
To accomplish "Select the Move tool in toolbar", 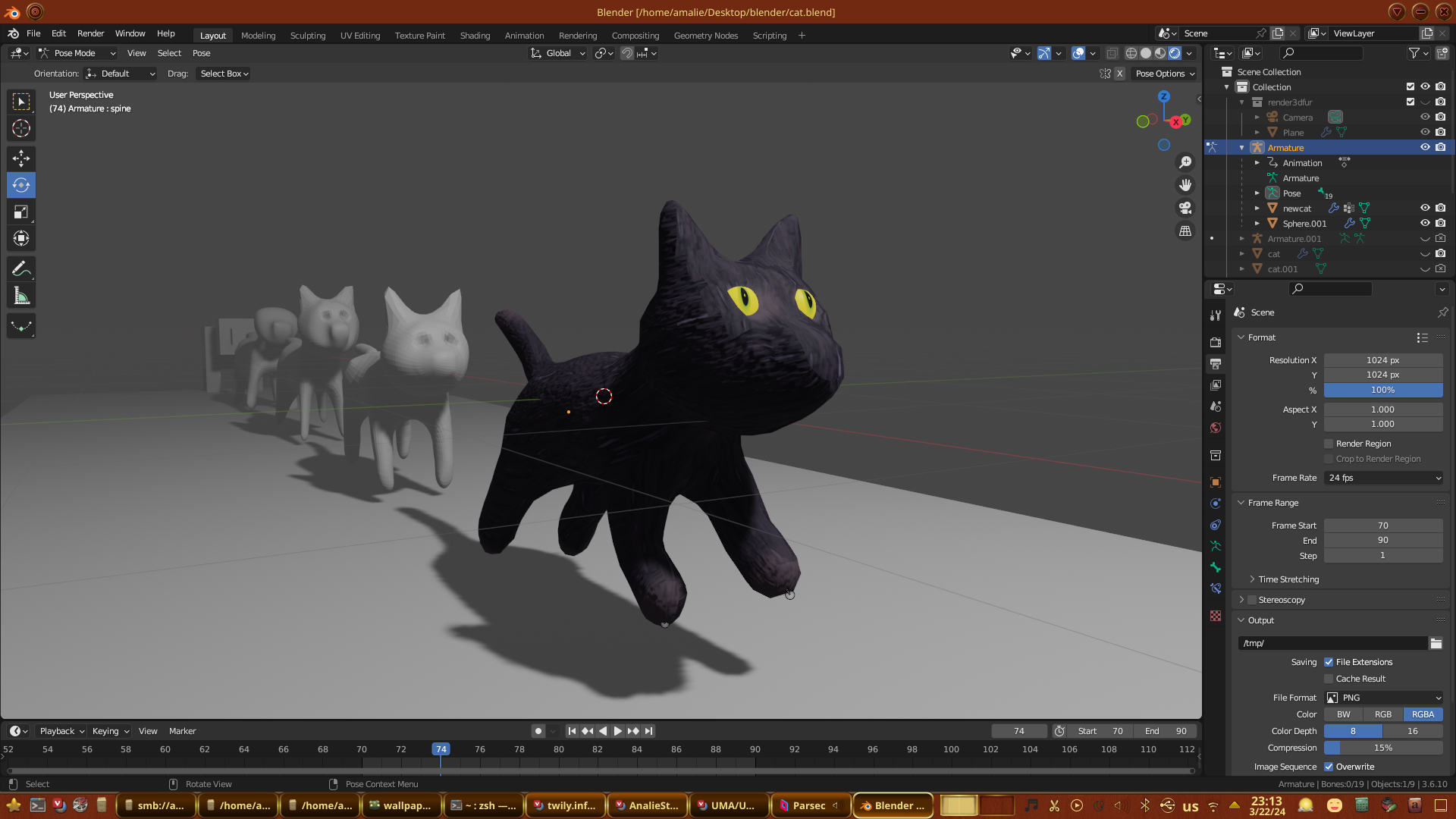I will coord(21,158).
